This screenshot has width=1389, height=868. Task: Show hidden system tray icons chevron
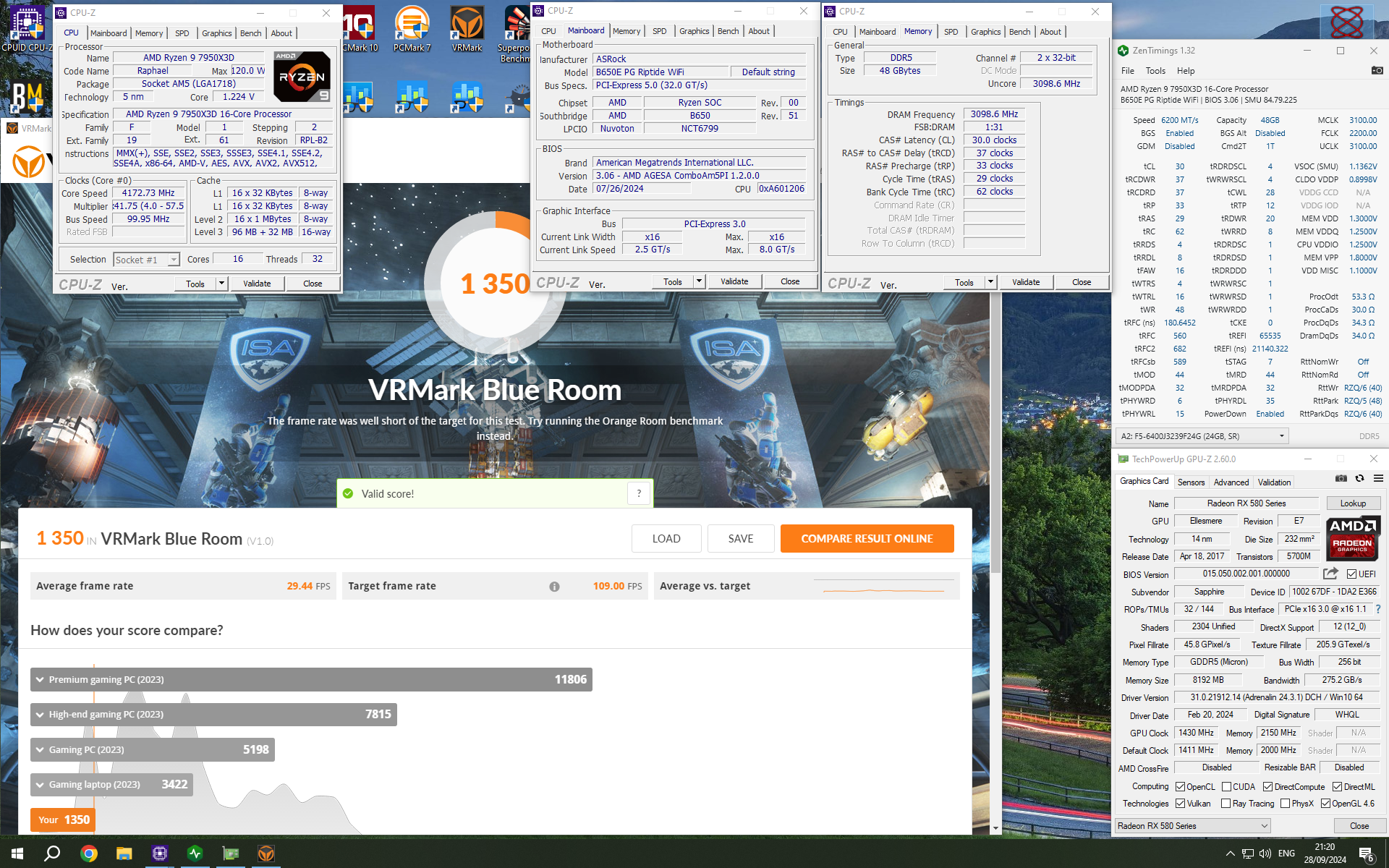point(1230,854)
